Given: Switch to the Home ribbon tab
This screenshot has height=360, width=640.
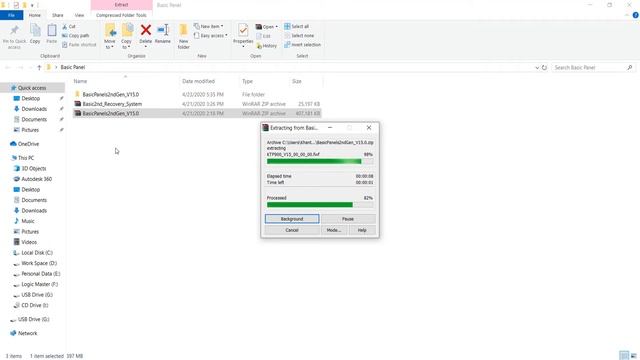Looking at the screenshot, I should [35, 15].
